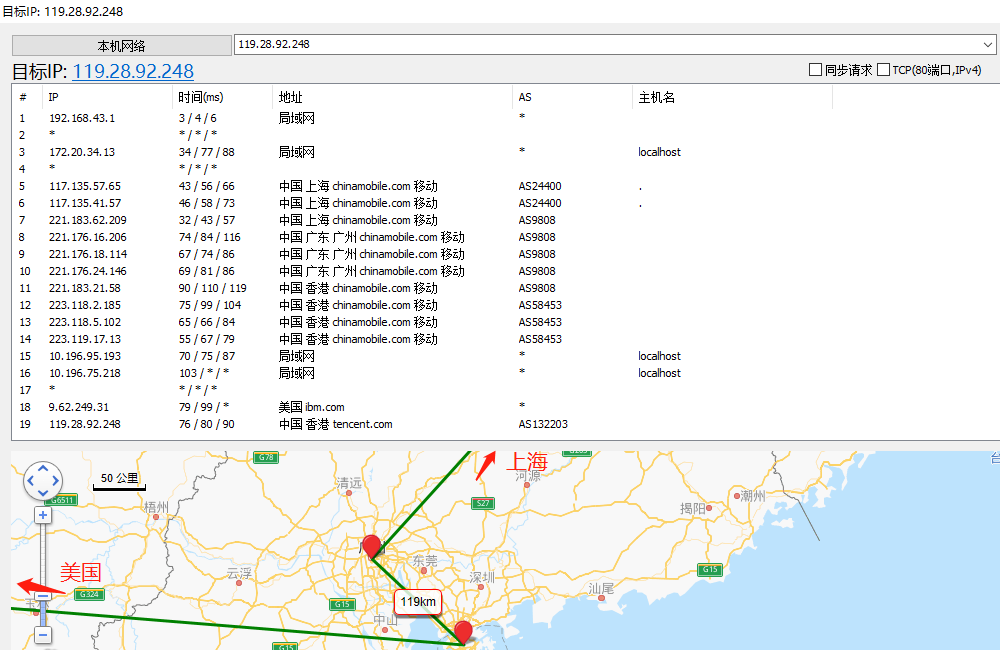Screen dimensions: 1000x650
Task: Click the 50 公里 map scale bar
Action: 119,482
